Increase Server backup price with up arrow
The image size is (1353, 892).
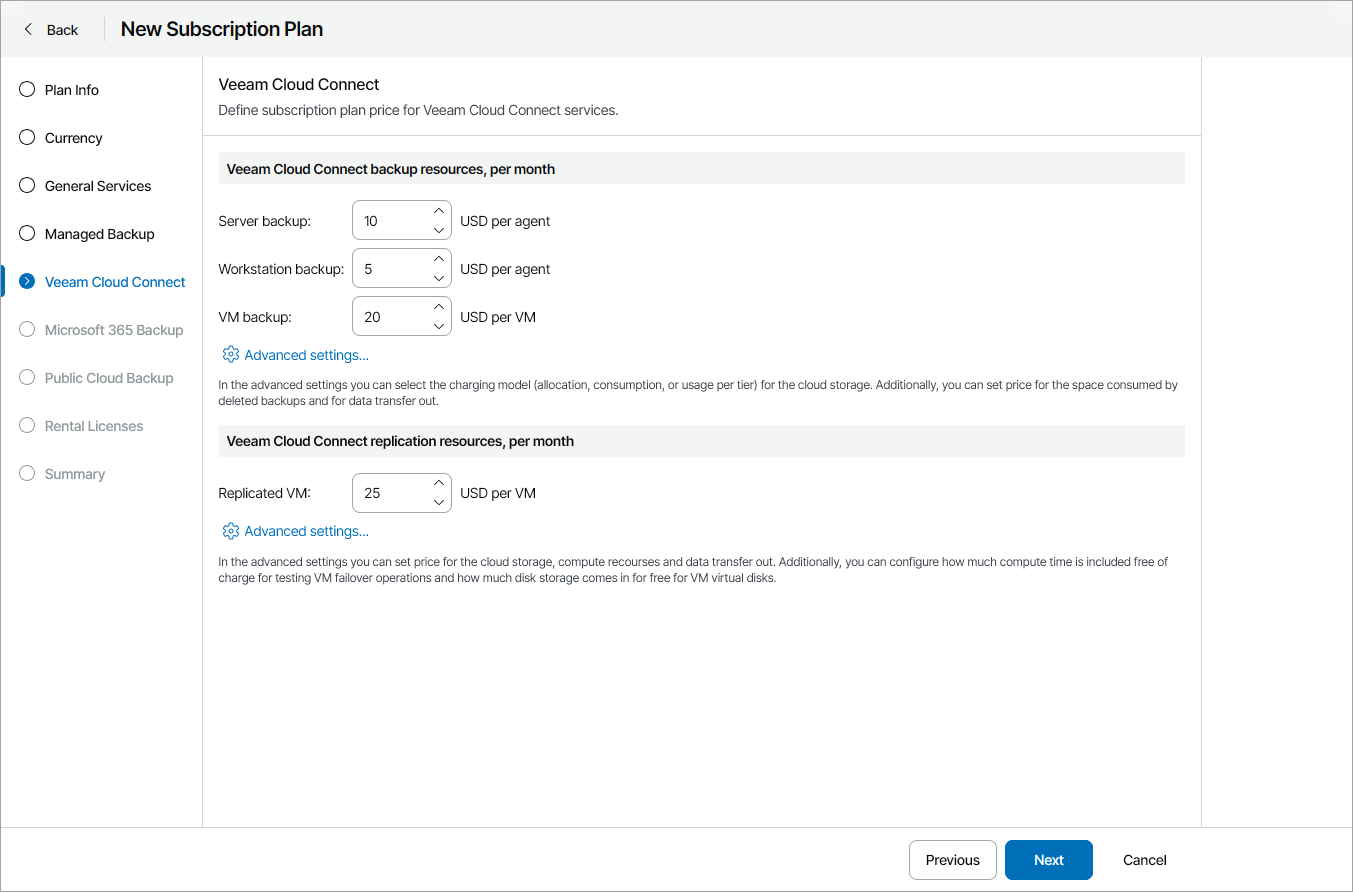pos(439,211)
